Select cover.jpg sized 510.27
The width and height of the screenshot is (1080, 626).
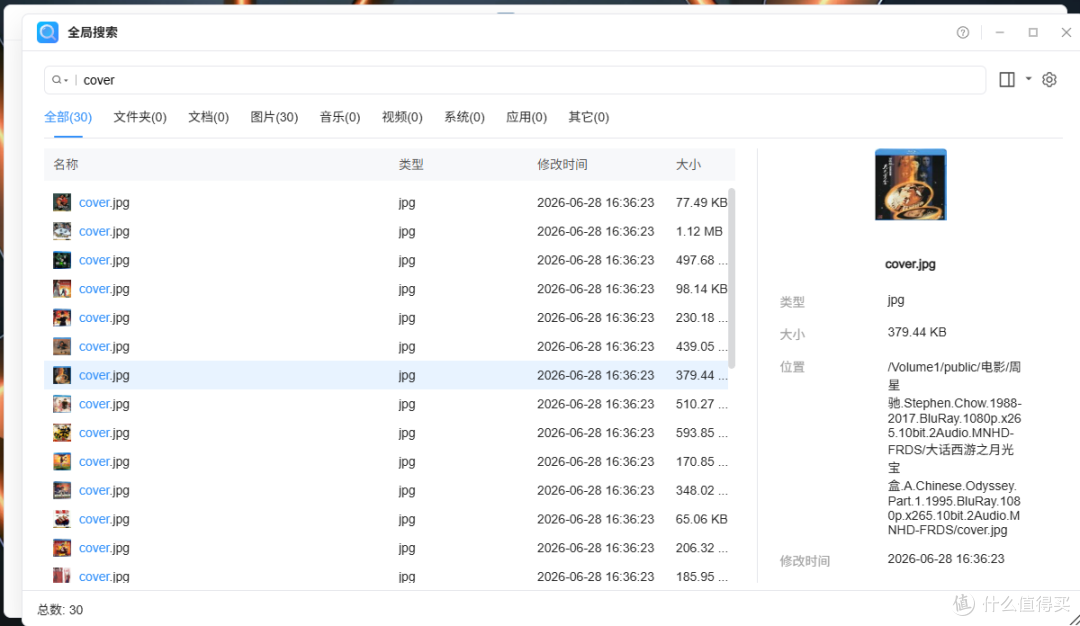(386, 404)
